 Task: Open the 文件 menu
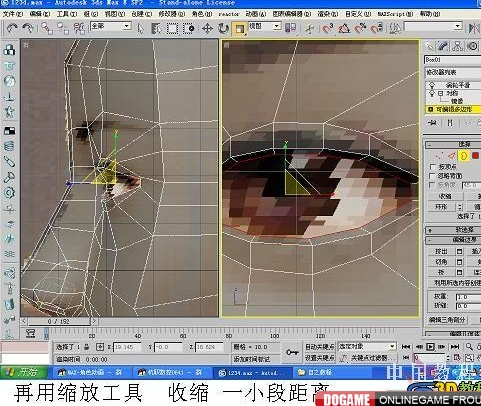coord(13,14)
